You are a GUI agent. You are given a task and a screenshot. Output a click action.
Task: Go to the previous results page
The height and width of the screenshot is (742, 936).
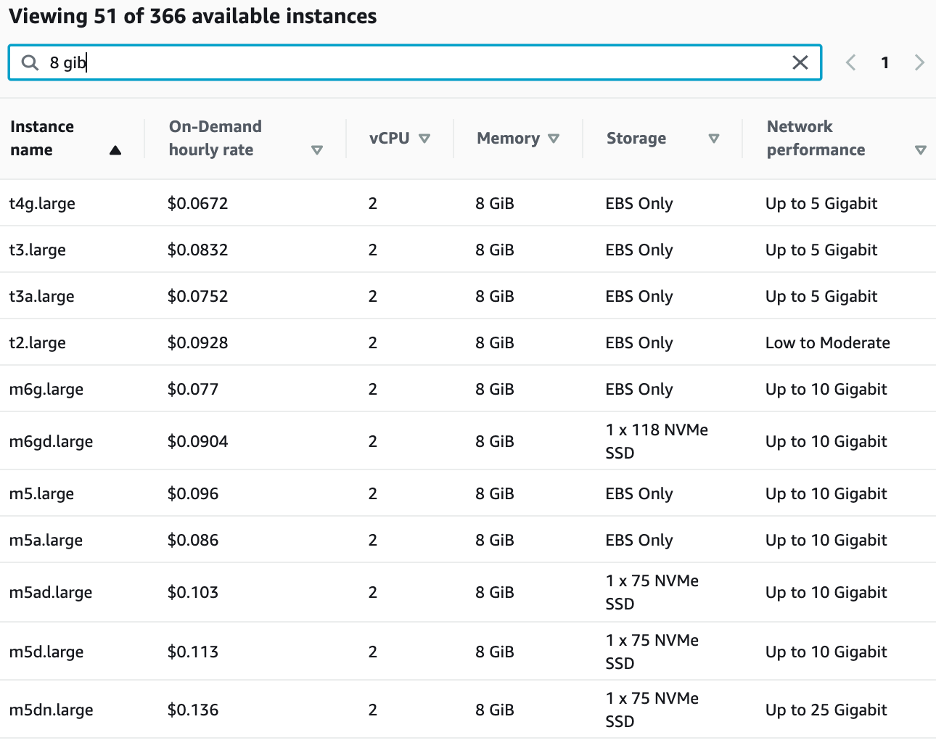coord(851,63)
